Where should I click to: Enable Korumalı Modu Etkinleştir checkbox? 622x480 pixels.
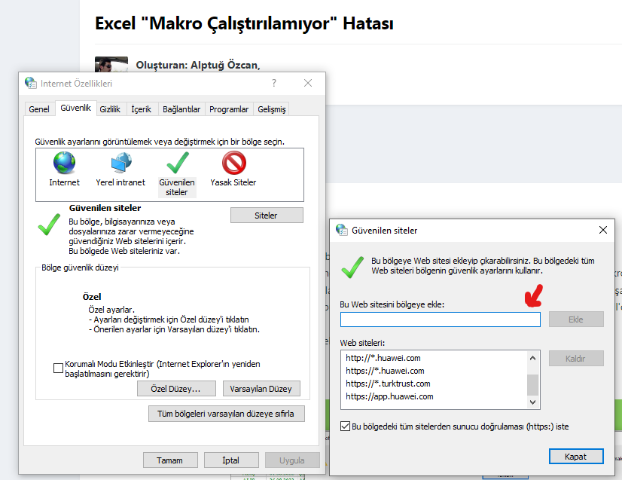(x=59, y=367)
